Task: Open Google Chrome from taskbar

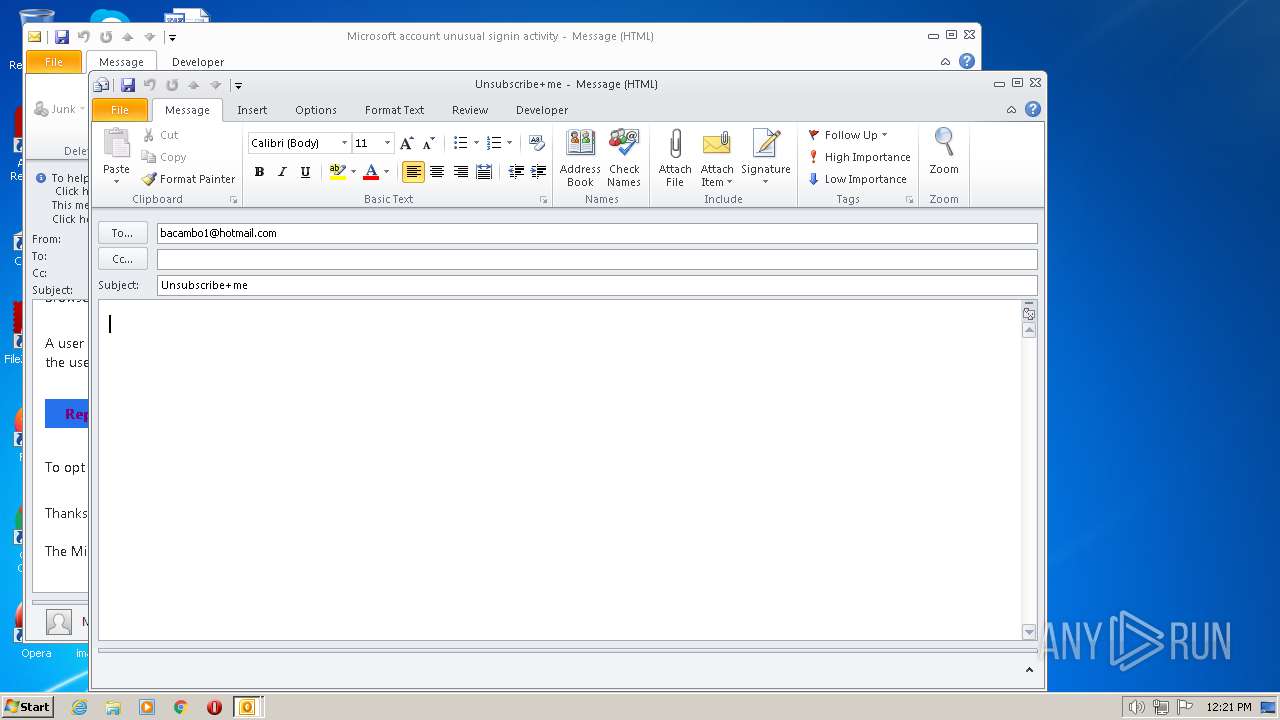Action: (181, 707)
